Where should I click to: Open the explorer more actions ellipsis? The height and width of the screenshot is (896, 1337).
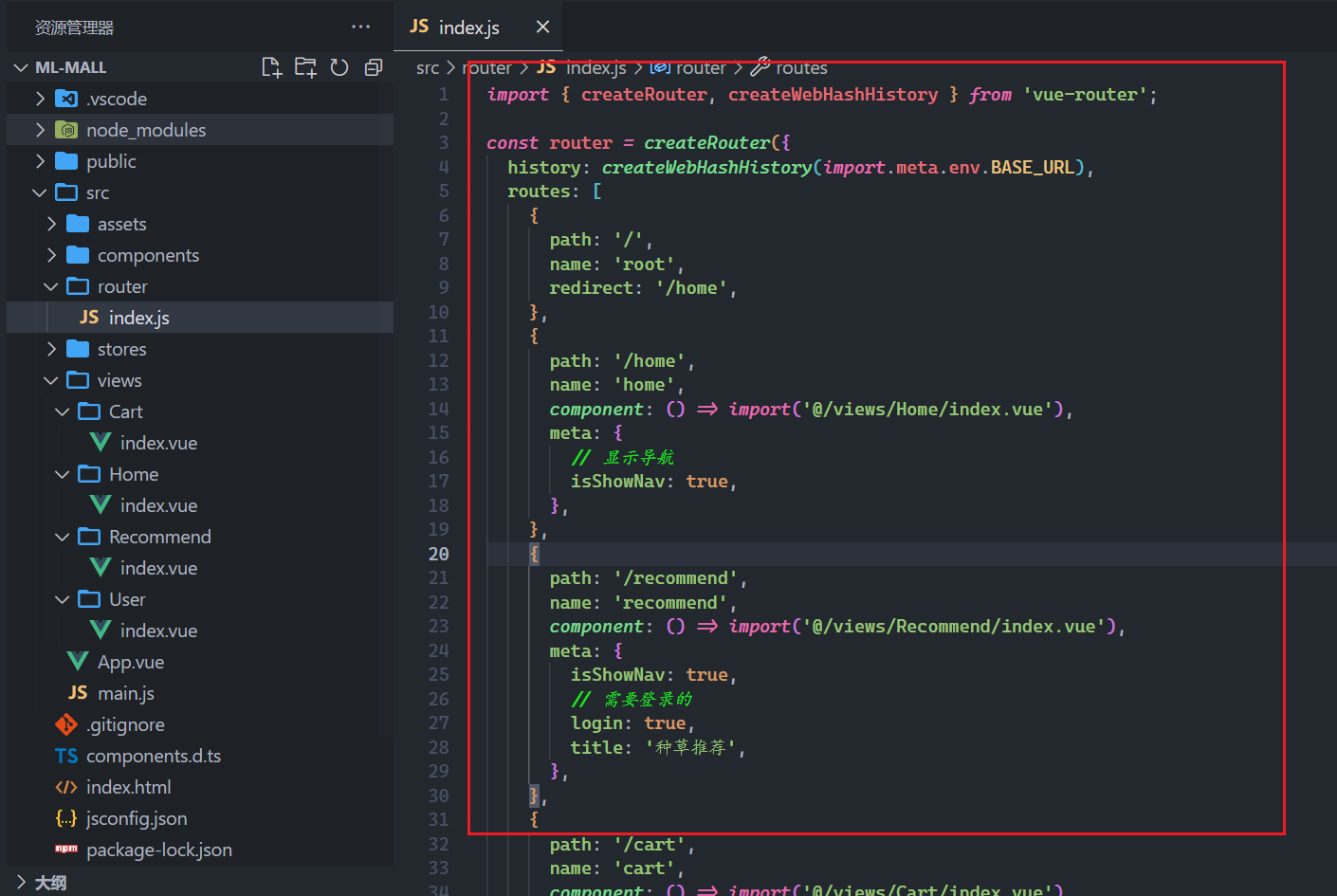[x=360, y=27]
